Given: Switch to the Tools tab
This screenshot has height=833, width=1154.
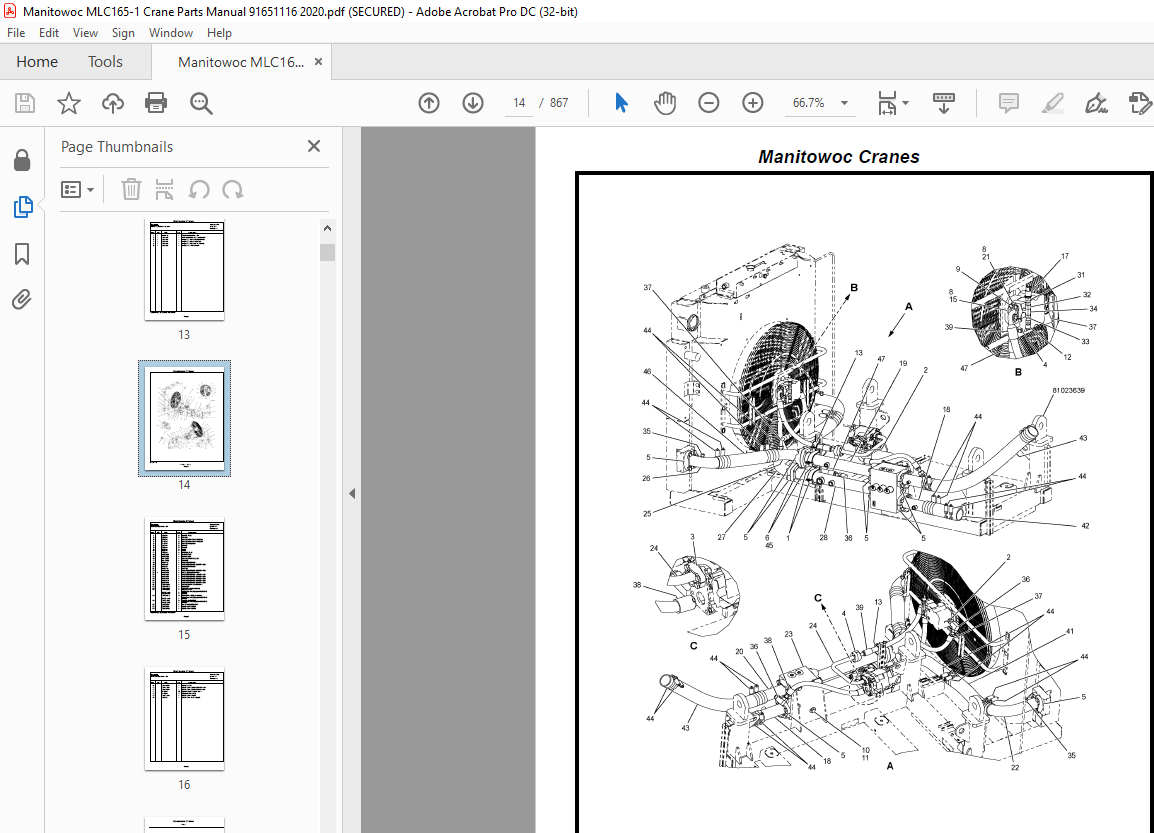Looking at the screenshot, I should 105,62.
